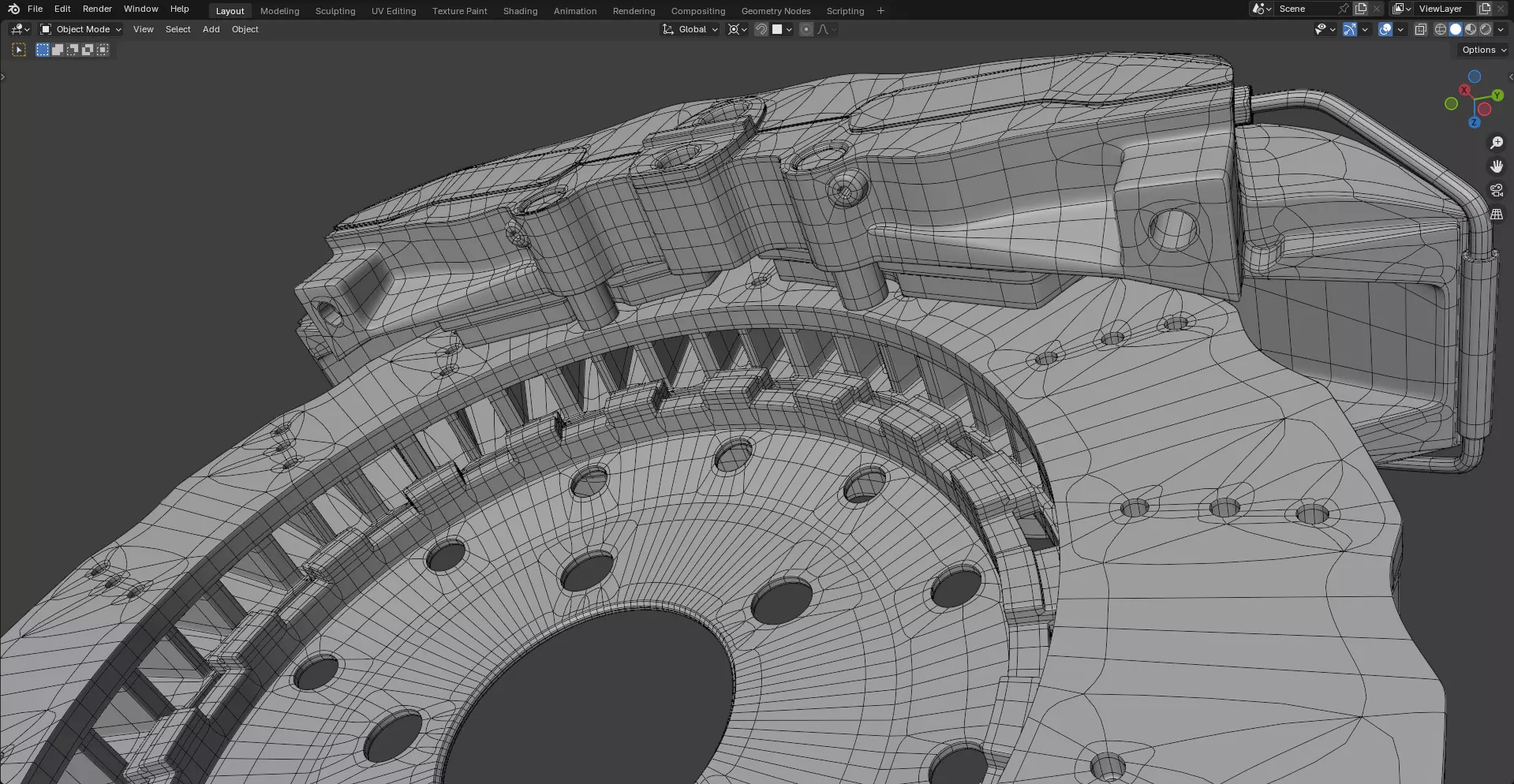Click the negative Y green circle on gizmo
Image resolution: width=1514 pixels, height=784 pixels.
point(1451,104)
